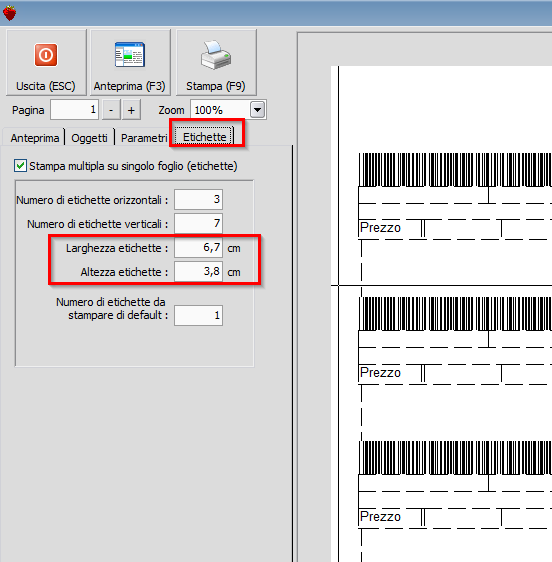Switch to the Anteprima tab
The width and height of the screenshot is (552, 562).
35,138
